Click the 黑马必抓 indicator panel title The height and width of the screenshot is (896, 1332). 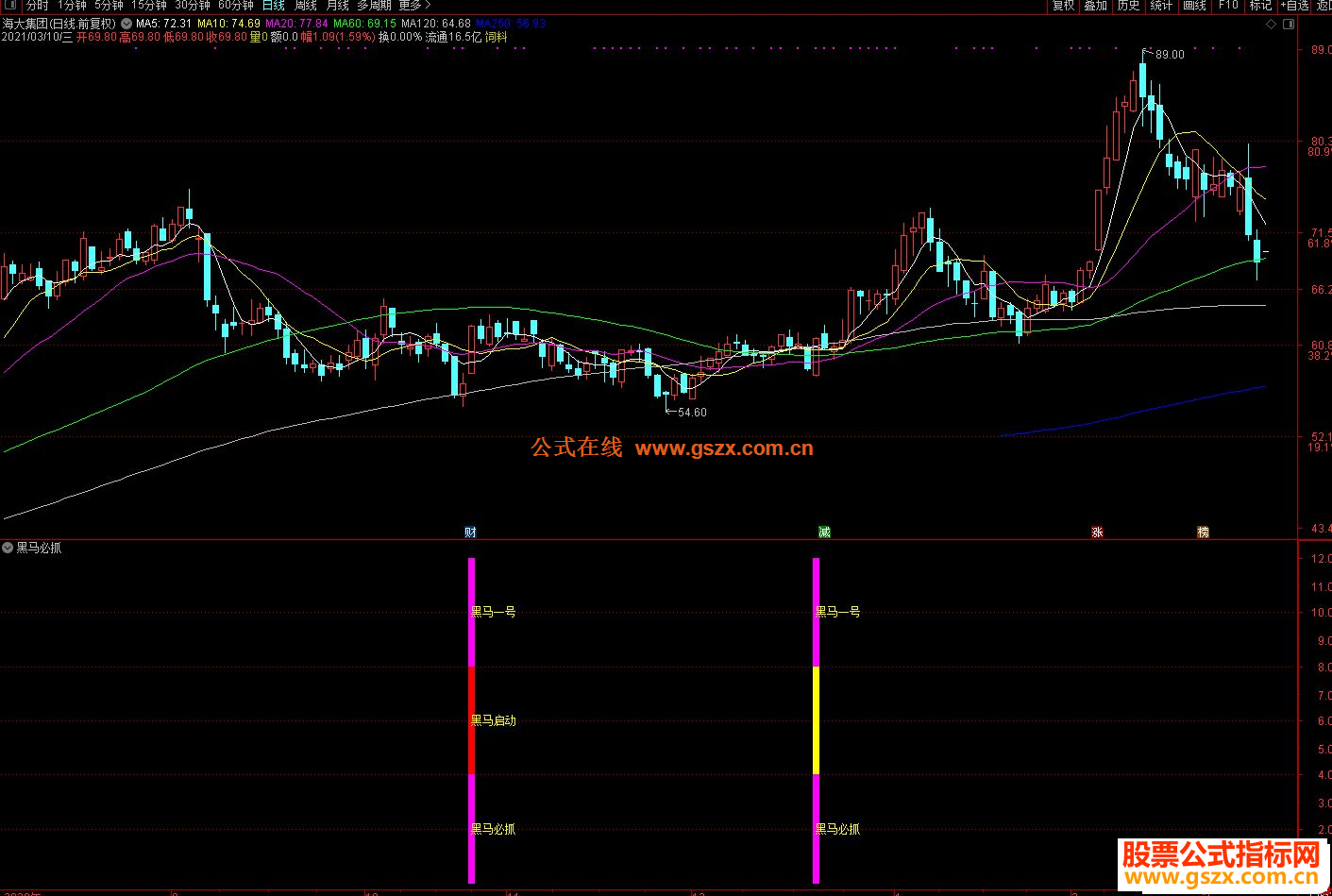[x=39, y=548]
